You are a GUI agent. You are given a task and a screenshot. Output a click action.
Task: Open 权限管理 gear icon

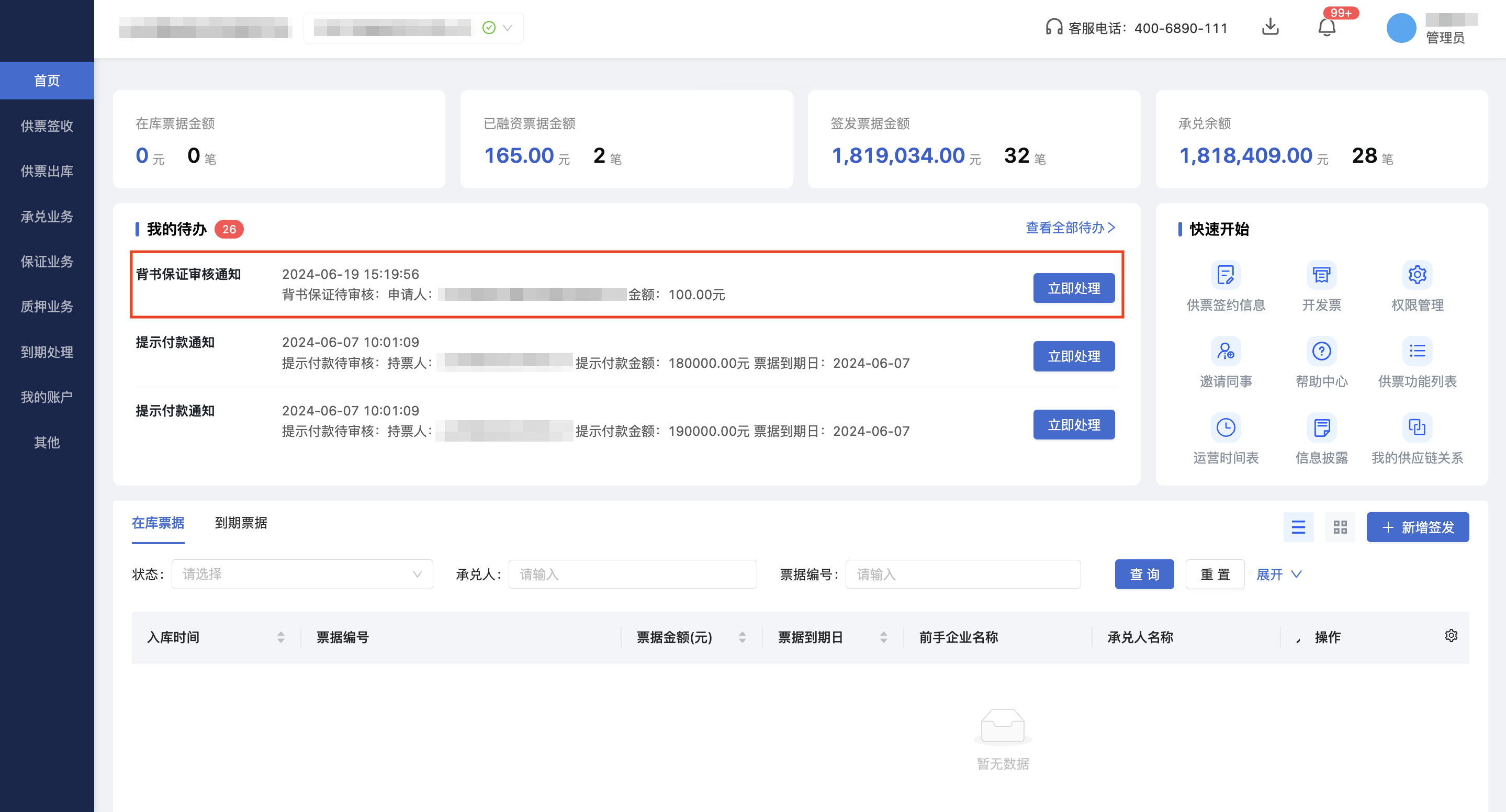[1417, 275]
